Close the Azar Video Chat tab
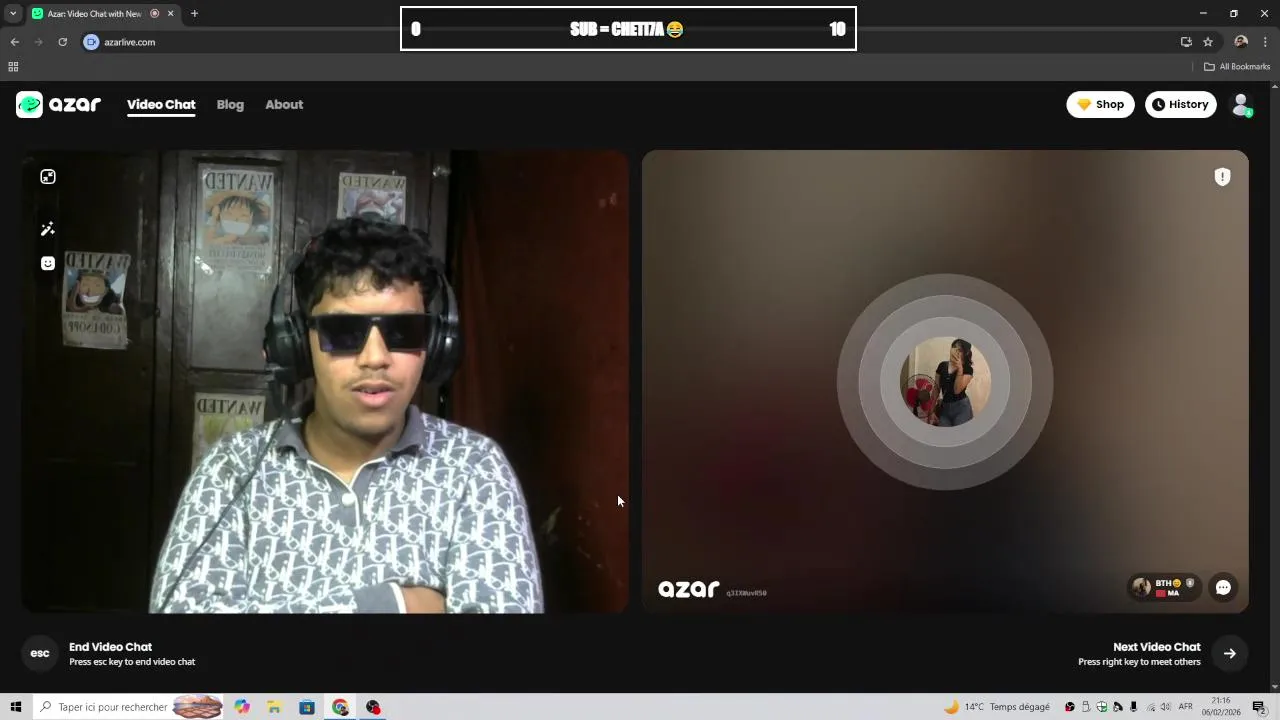The width and height of the screenshot is (1280, 720). pyautogui.click(x=171, y=13)
